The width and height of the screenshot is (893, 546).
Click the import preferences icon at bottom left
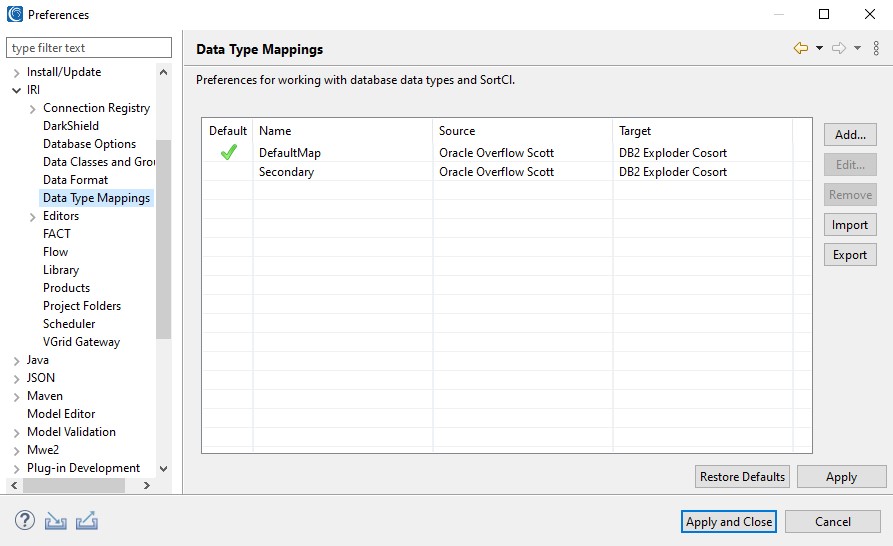click(x=56, y=521)
